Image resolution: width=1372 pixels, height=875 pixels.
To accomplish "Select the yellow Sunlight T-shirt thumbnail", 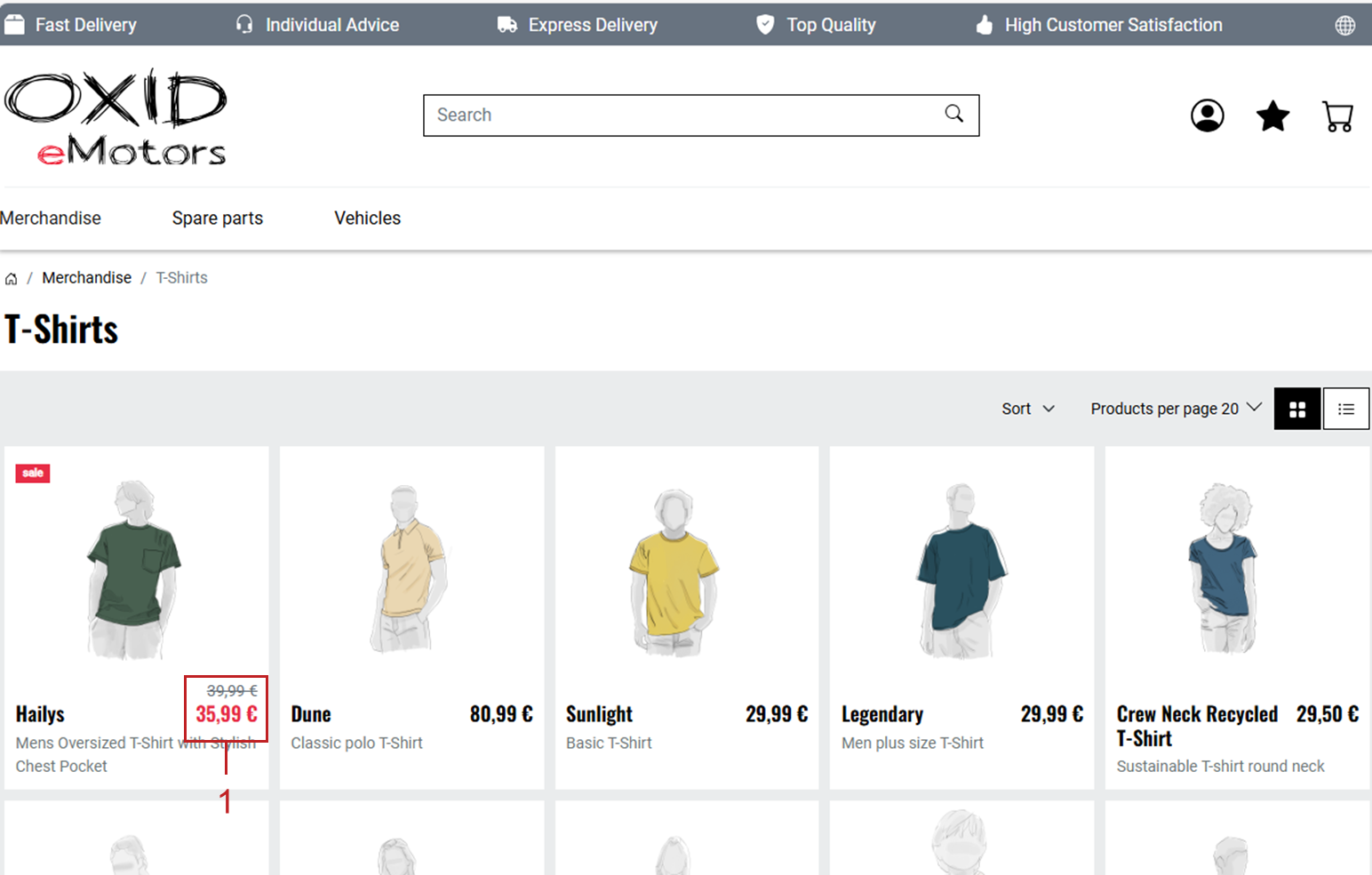I will [673, 570].
